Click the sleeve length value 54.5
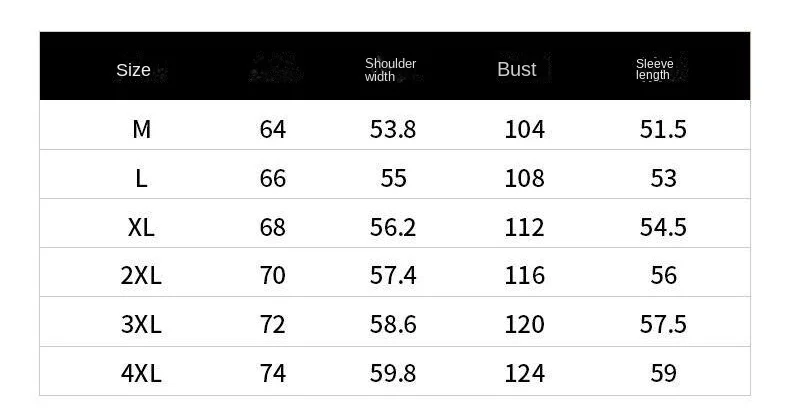The width and height of the screenshot is (790, 416). pyautogui.click(x=663, y=227)
